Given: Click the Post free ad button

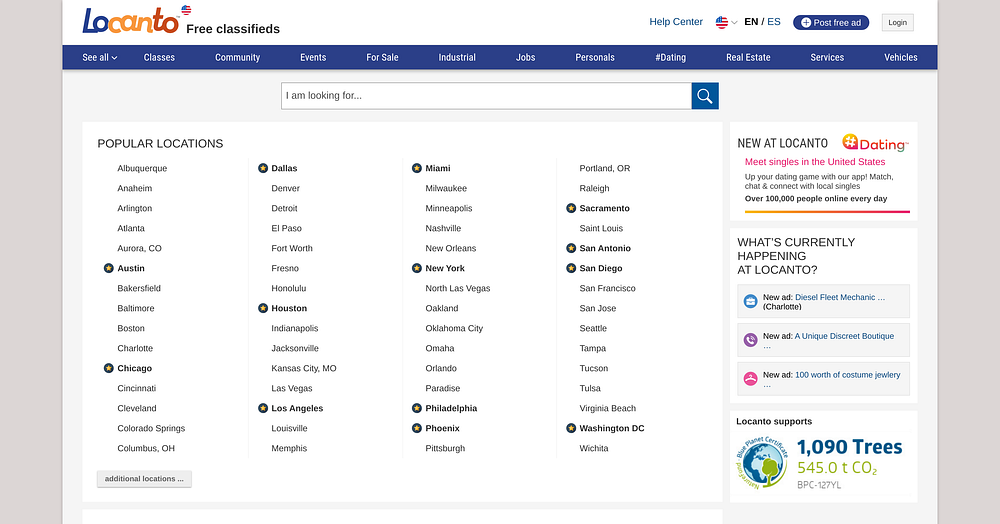Looking at the screenshot, I should click(831, 22).
